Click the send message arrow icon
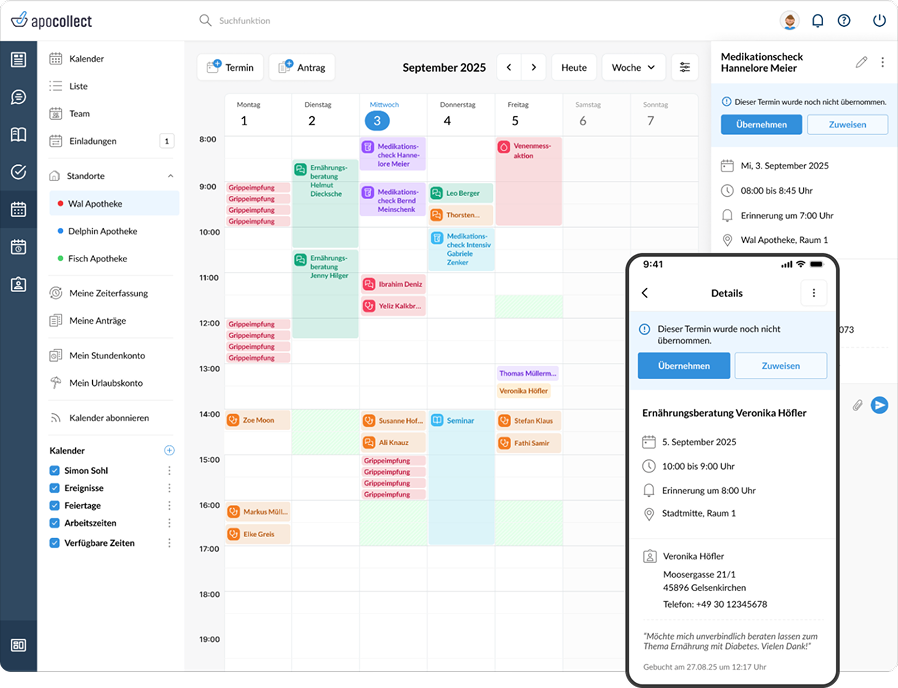898x688 pixels. click(879, 405)
